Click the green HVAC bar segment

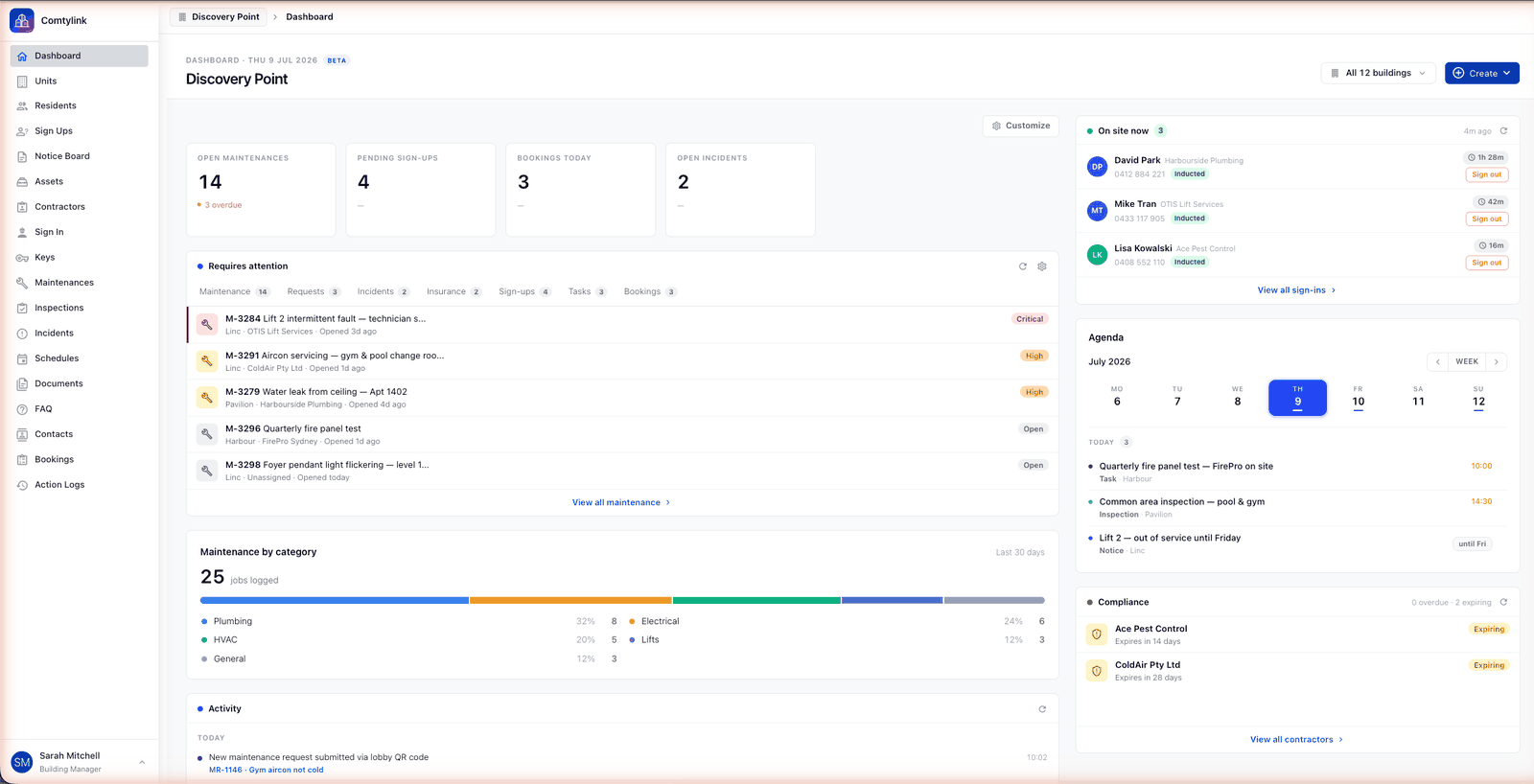pyautogui.click(x=757, y=600)
